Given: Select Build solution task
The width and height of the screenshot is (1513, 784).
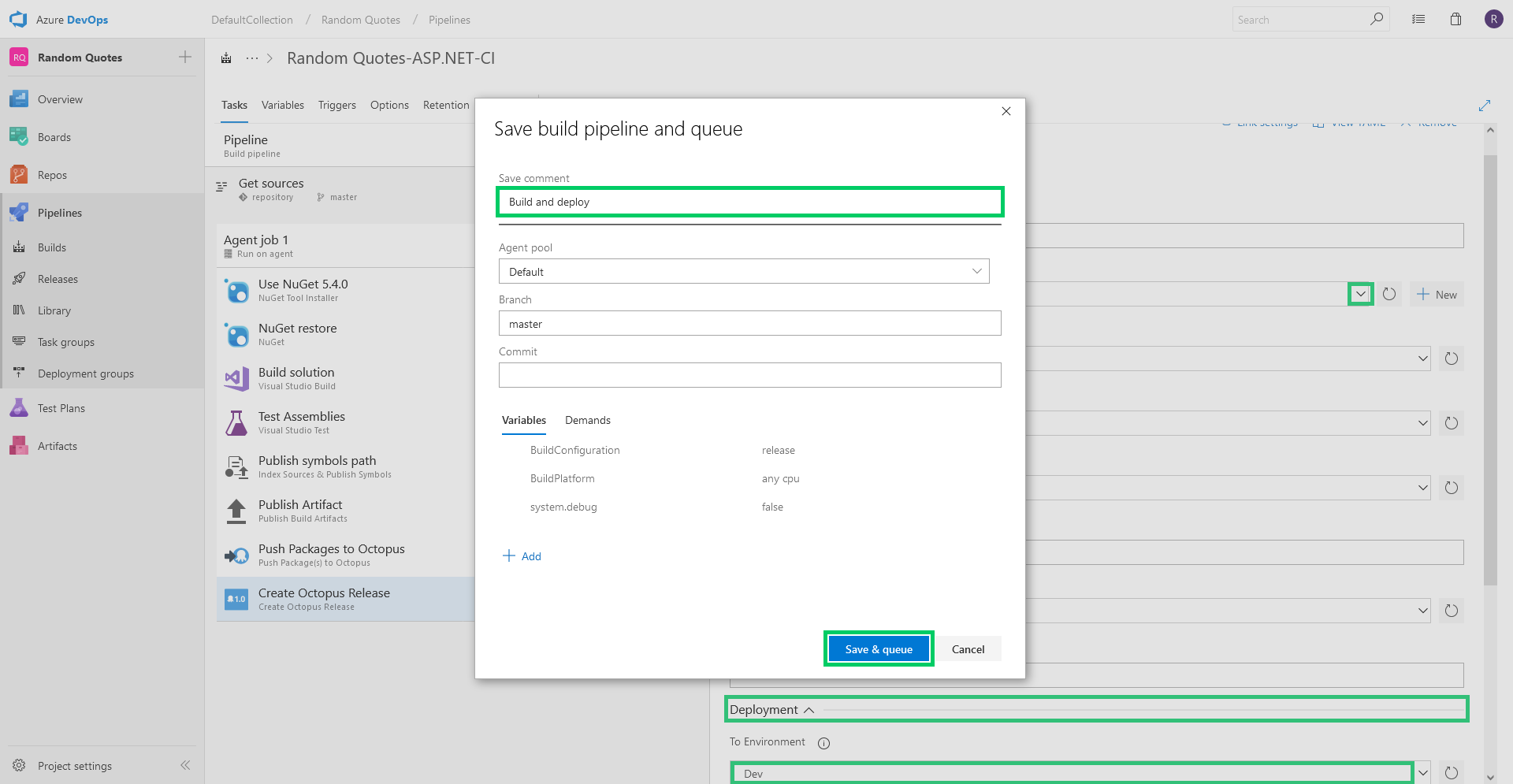Looking at the screenshot, I should [345, 378].
